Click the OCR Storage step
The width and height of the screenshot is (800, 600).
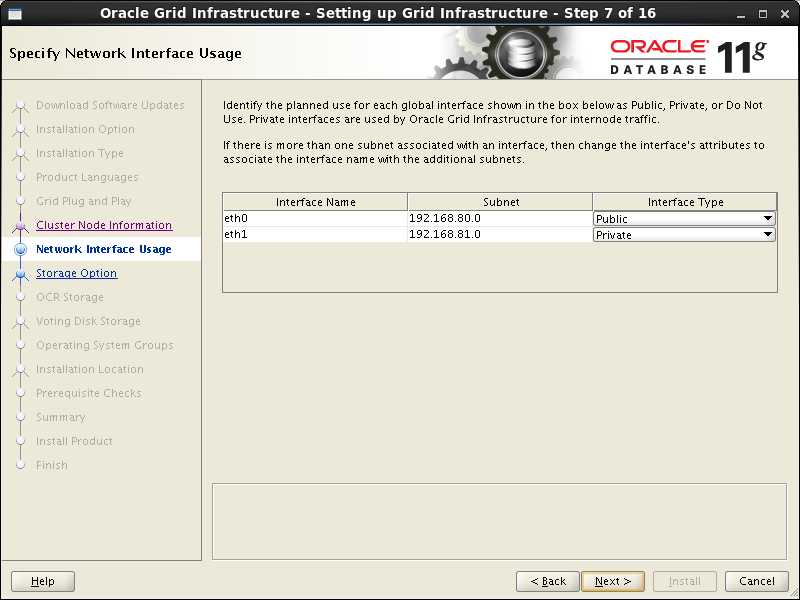point(70,297)
